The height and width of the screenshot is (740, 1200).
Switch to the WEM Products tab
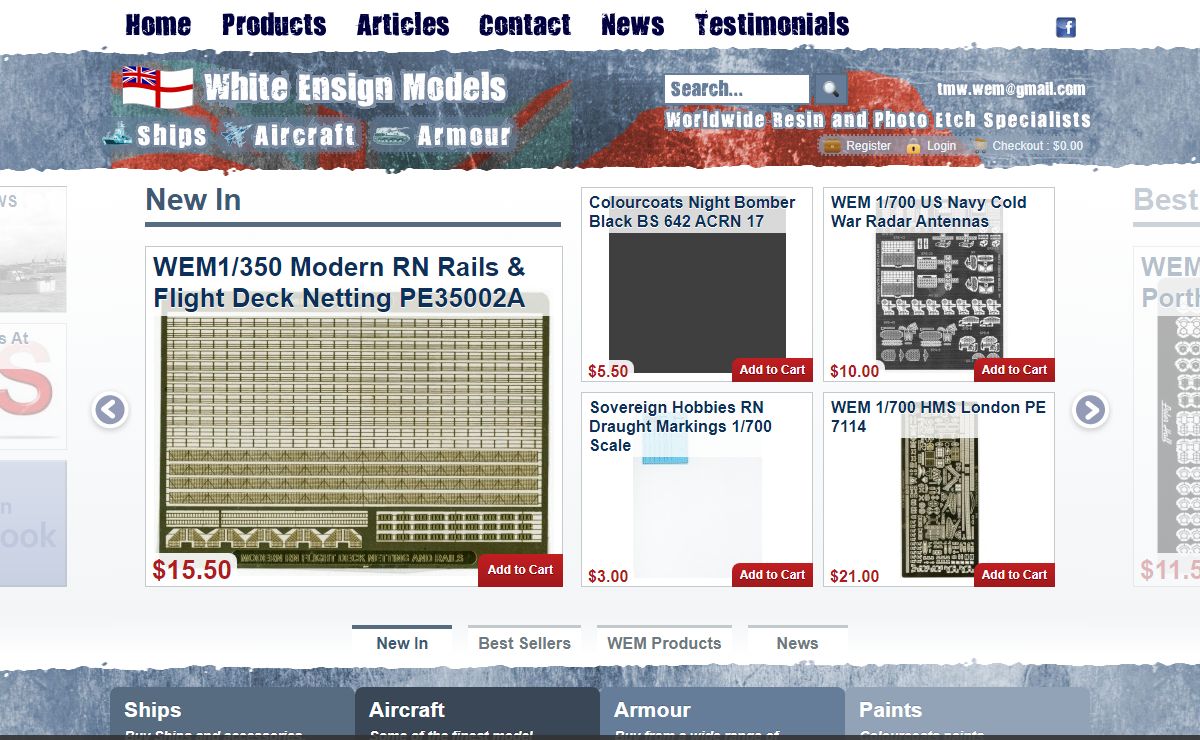coord(664,642)
